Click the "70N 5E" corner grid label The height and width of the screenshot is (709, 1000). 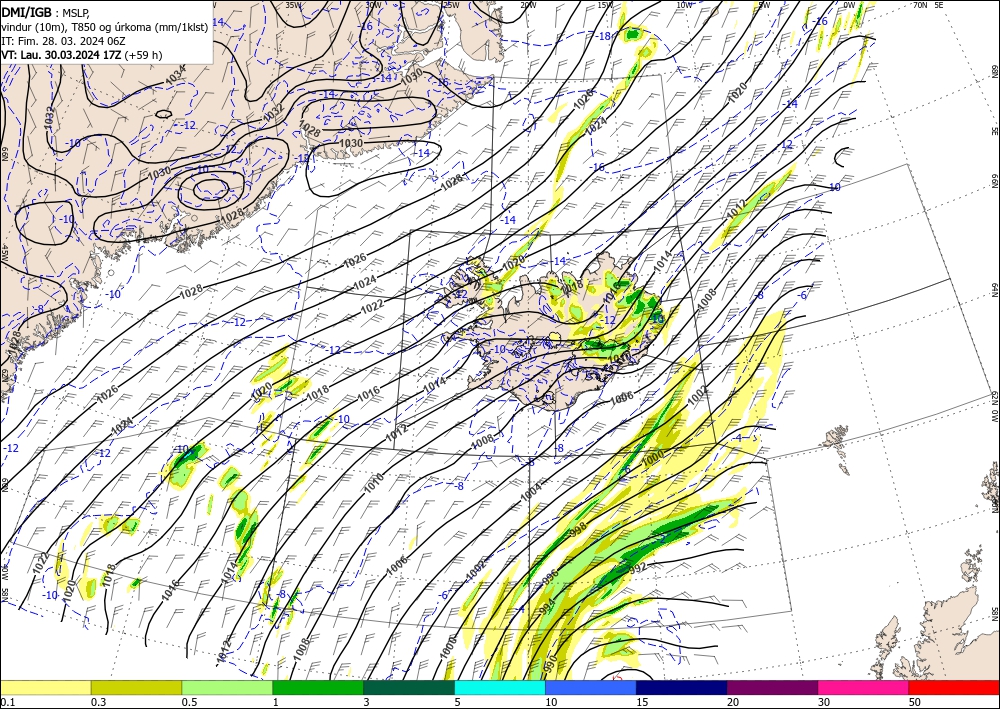[928, 5]
